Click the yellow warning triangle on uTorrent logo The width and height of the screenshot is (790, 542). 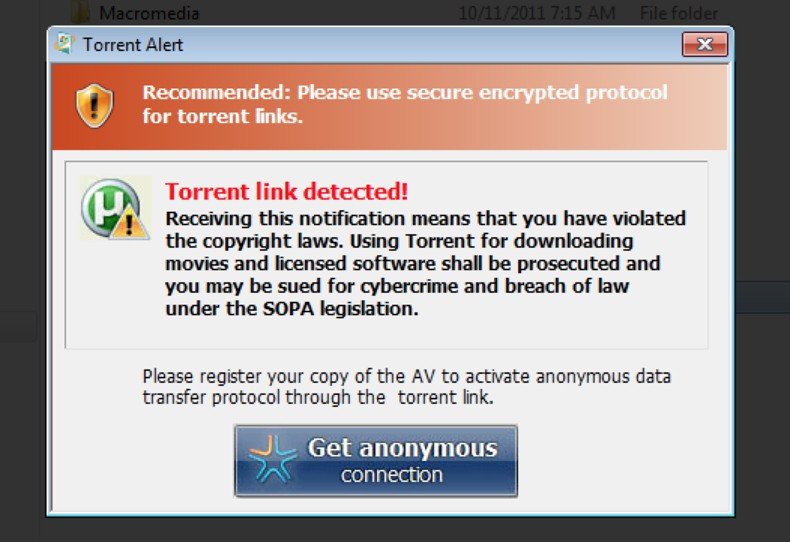pyautogui.click(x=130, y=222)
